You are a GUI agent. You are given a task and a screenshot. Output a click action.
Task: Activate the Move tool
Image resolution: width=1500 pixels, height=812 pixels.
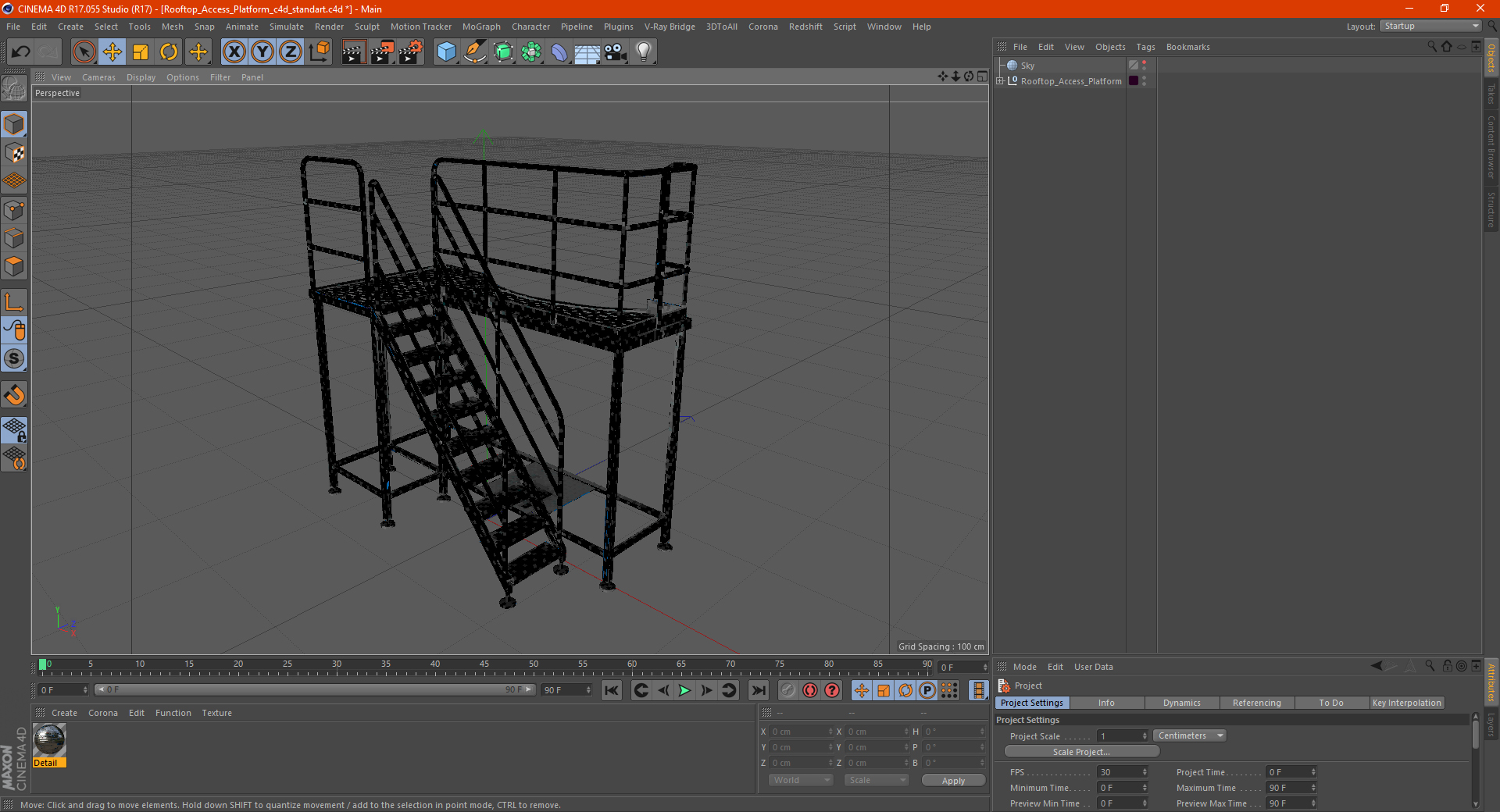pyautogui.click(x=112, y=52)
